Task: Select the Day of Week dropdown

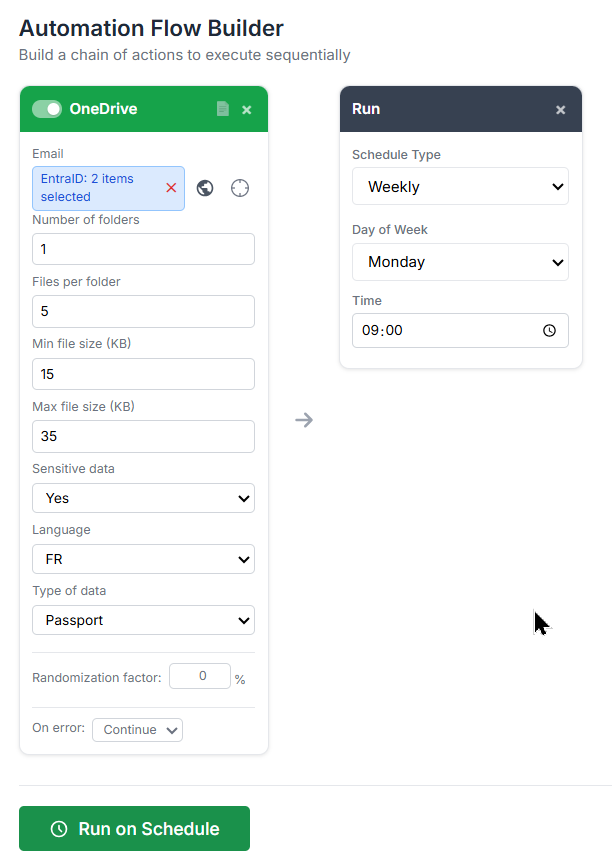Action: point(460,262)
